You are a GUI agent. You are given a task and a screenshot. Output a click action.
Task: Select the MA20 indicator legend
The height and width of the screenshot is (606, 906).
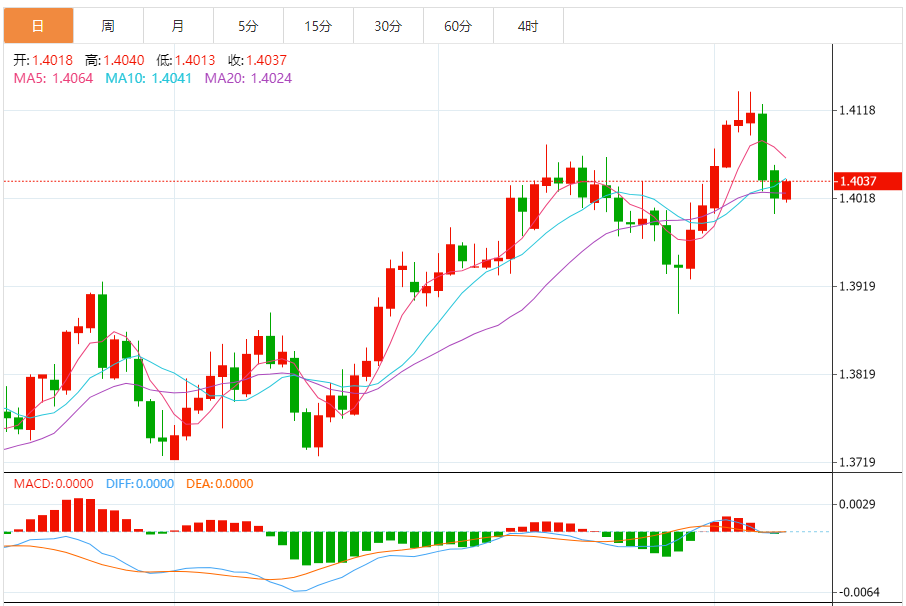248,78
